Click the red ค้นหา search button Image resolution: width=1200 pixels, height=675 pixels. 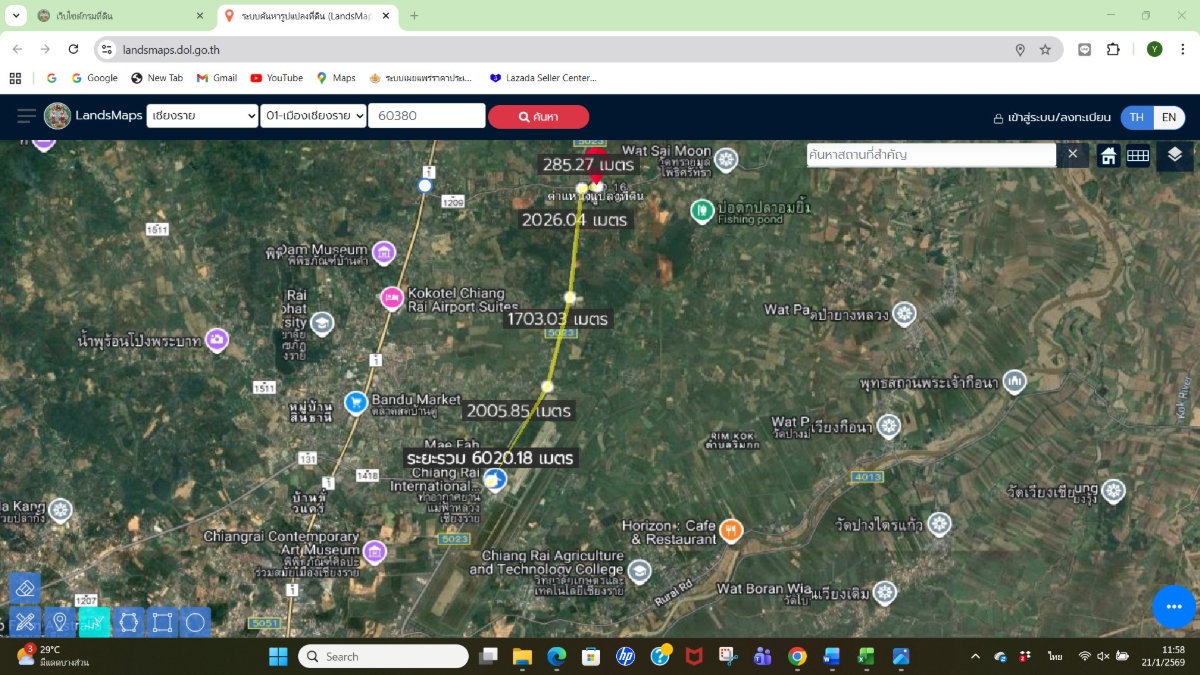538,117
